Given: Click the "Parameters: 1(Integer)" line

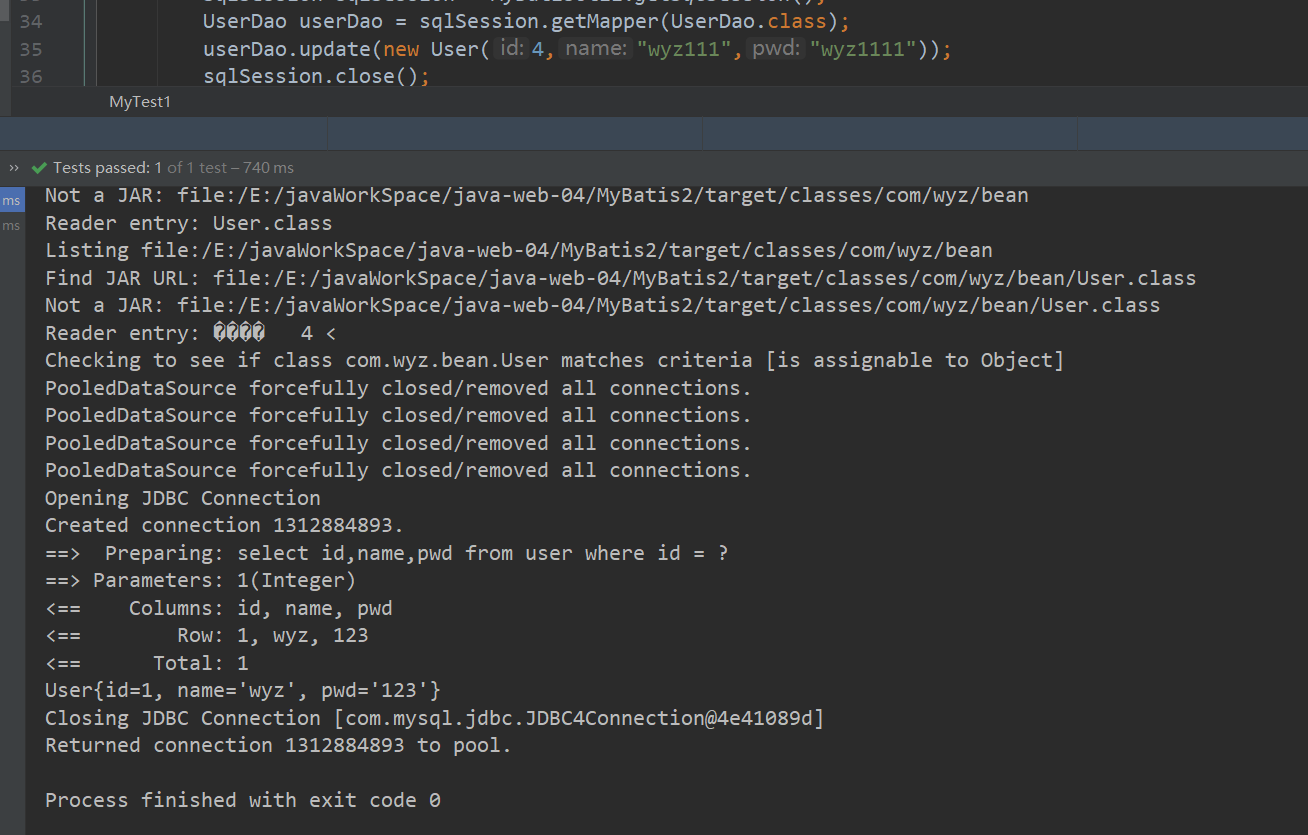Looking at the screenshot, I should click(200, 580).
